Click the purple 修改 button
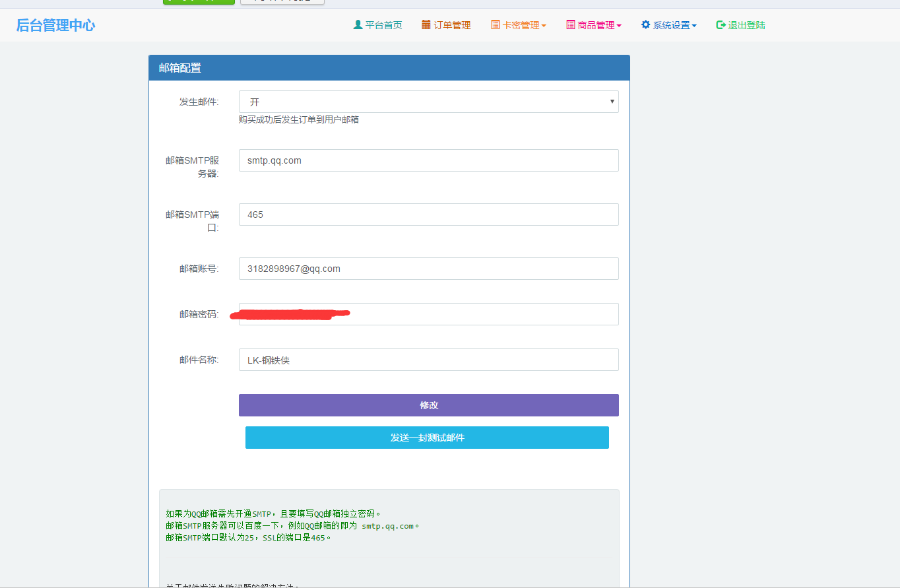 (x=429, y=405)
